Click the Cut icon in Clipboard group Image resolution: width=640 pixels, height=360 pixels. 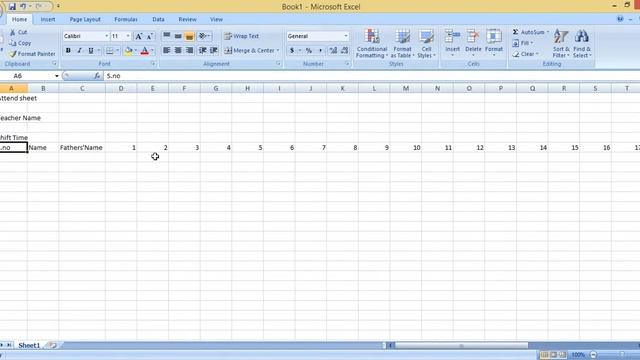click(x=13, y=32)
